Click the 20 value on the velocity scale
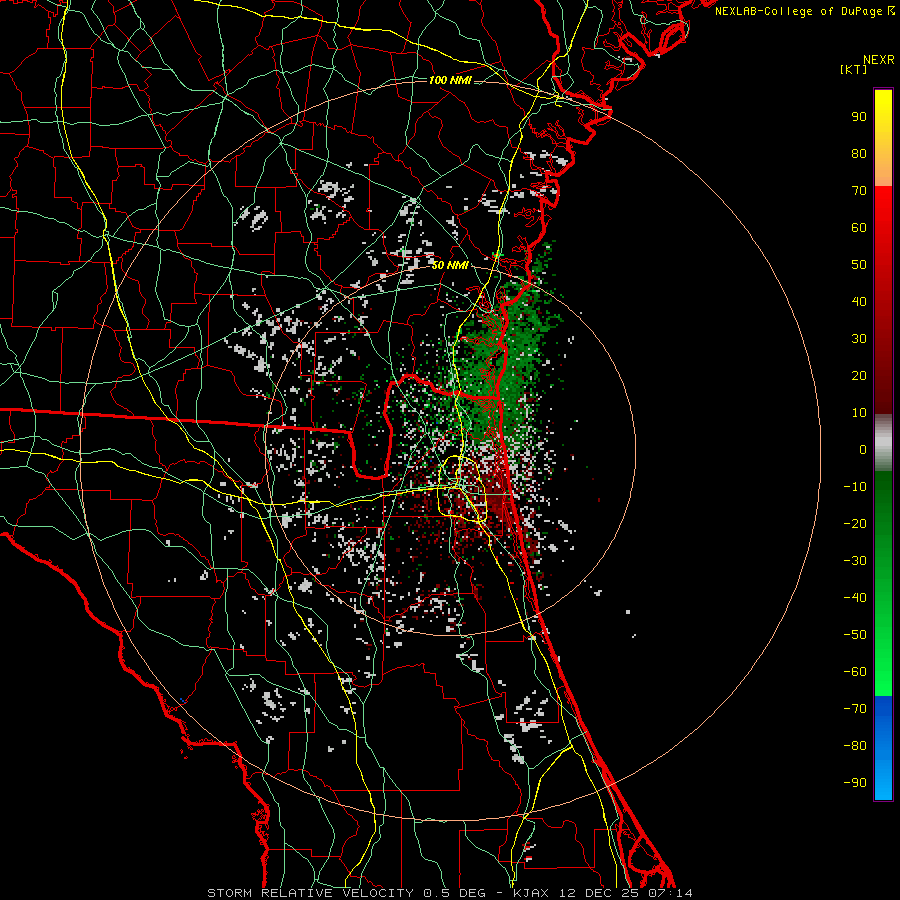This screenshot has height=900, width=900. click(x=859, y=376)
